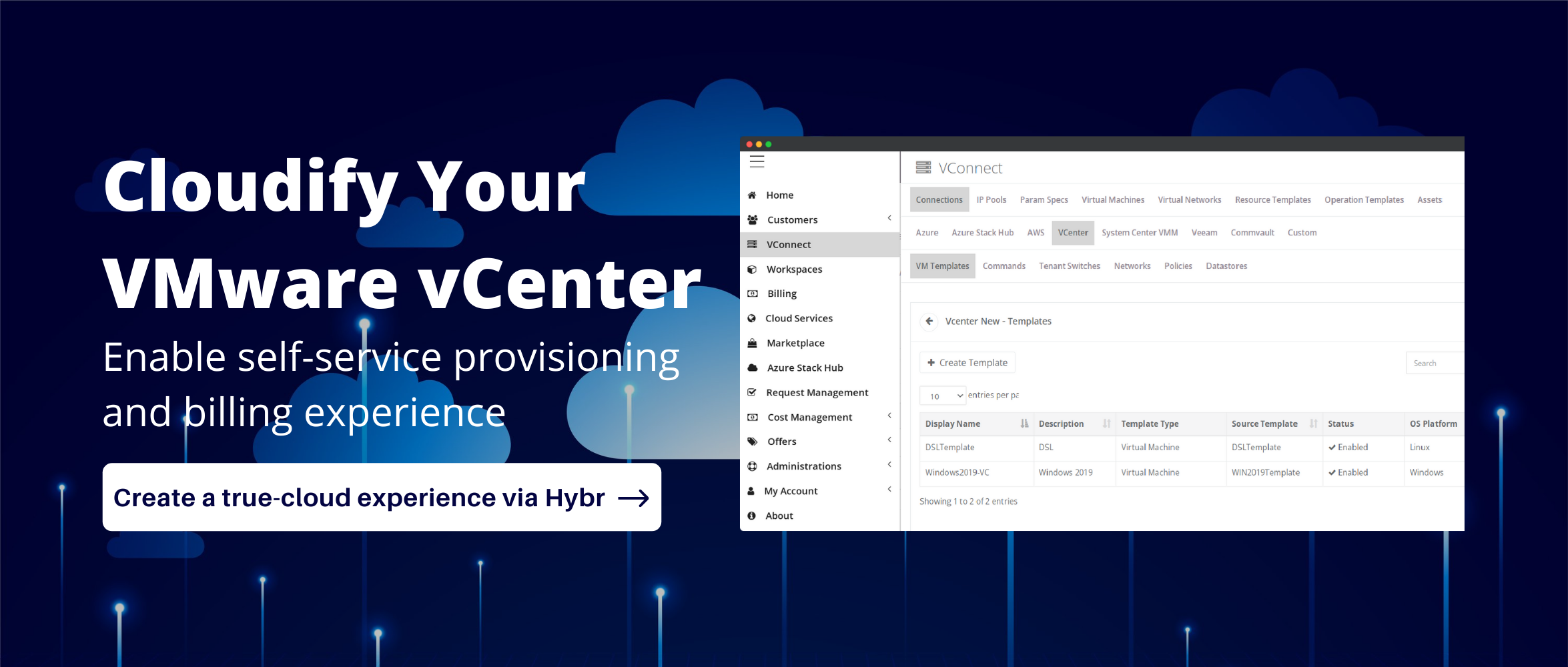Click the Billing money icon
1568x667 pixels.
click(753, 293)
